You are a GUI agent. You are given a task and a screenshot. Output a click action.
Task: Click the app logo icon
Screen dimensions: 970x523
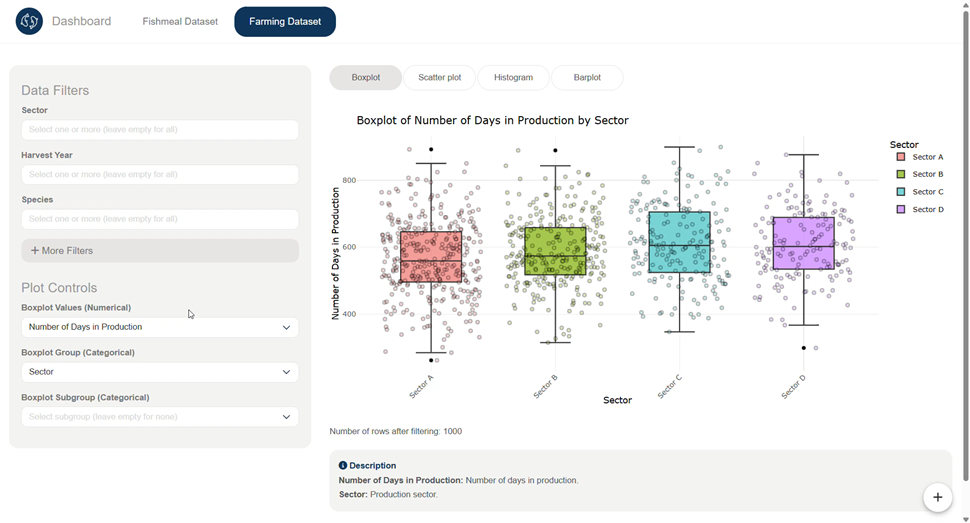point(29,21)
